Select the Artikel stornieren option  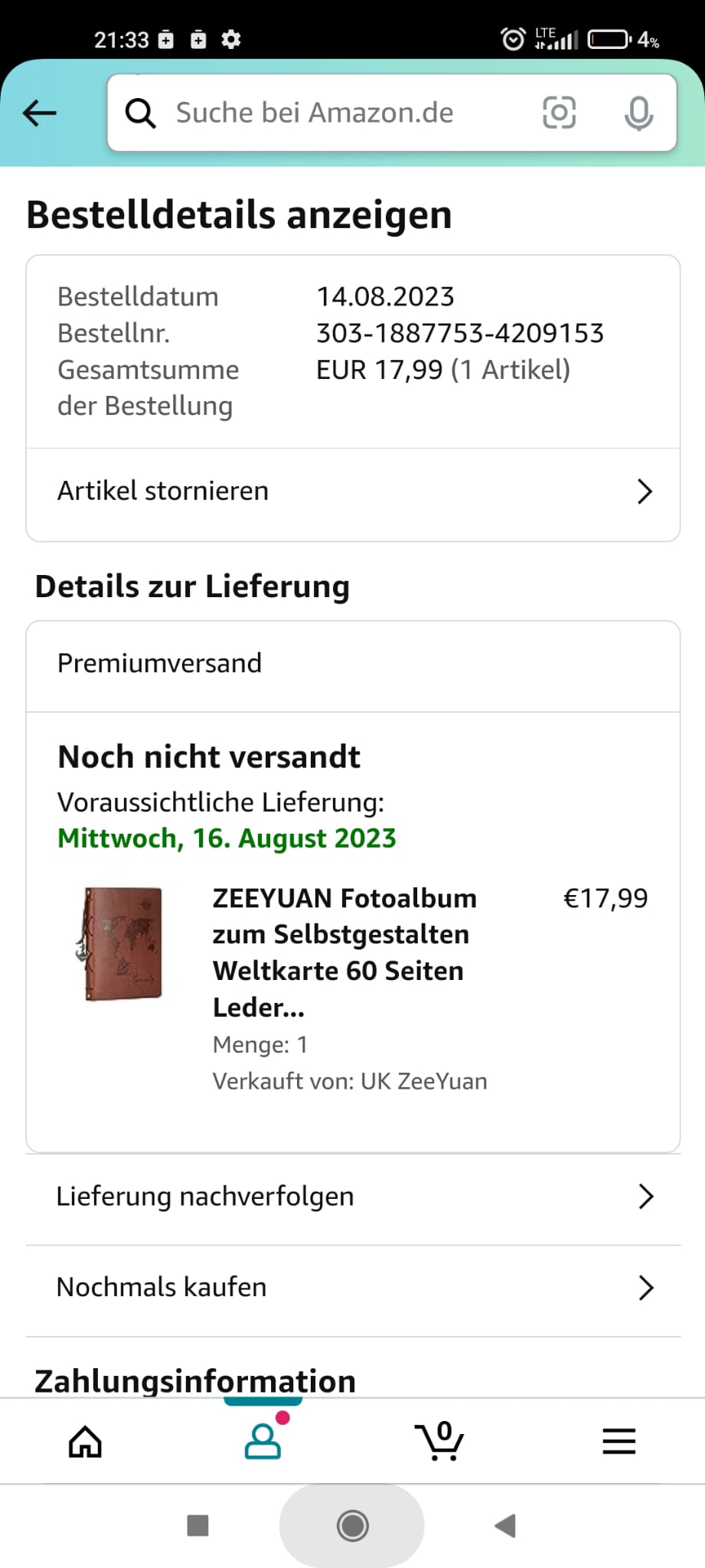pyautogui.click(x=163, y=491)
